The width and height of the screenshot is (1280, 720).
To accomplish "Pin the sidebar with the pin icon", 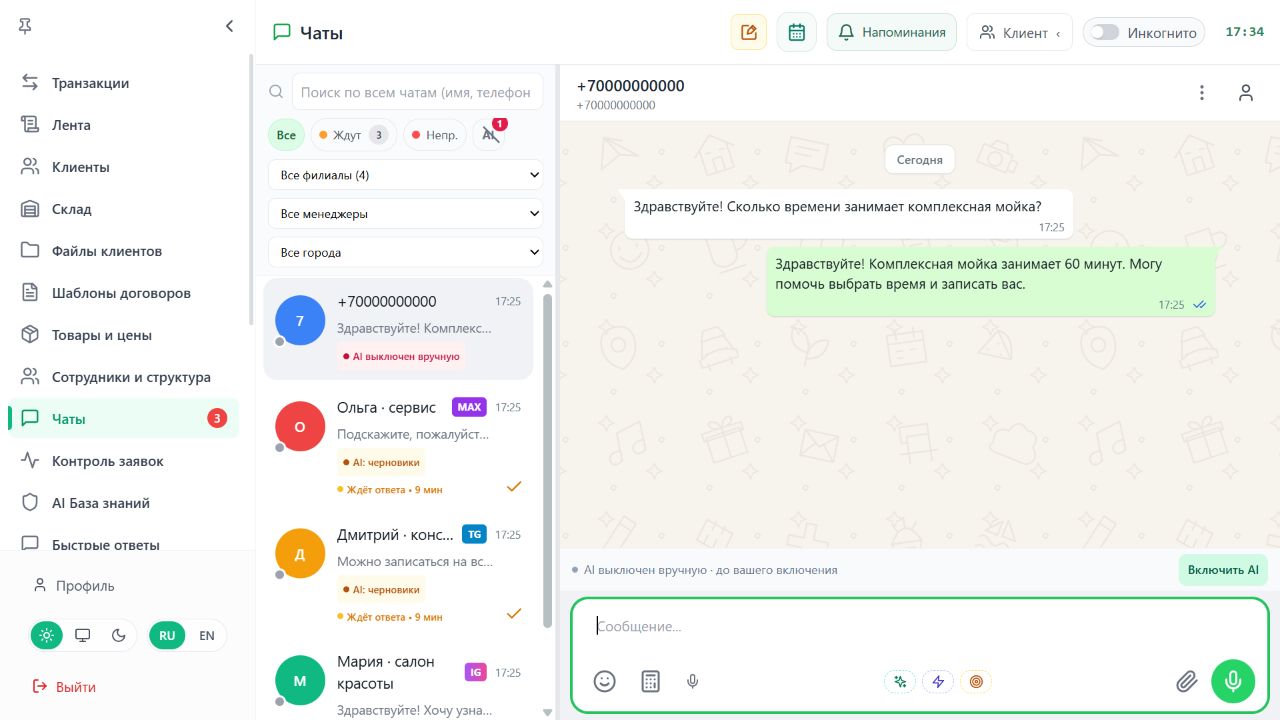I will pos(26,27).
